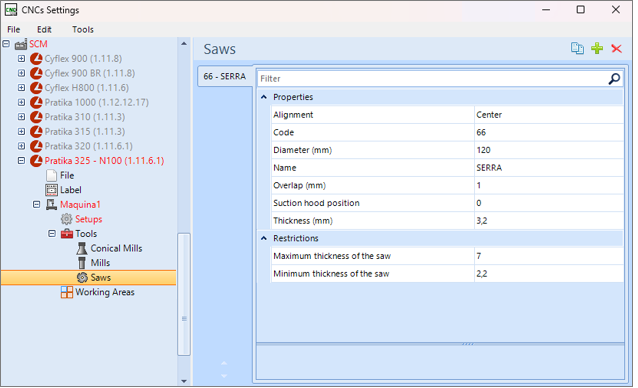
Task: Click the Name value SERRA
Action: [x=548, y=168]
